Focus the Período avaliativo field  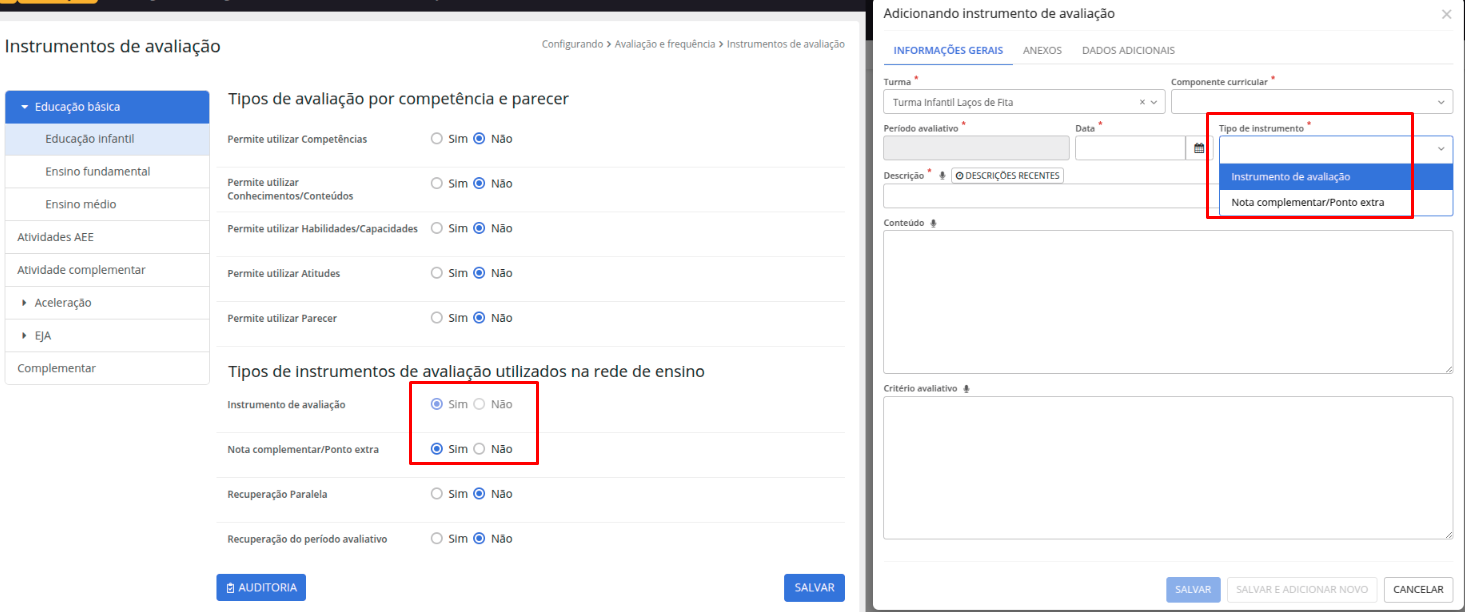click(x=976, y=148)
